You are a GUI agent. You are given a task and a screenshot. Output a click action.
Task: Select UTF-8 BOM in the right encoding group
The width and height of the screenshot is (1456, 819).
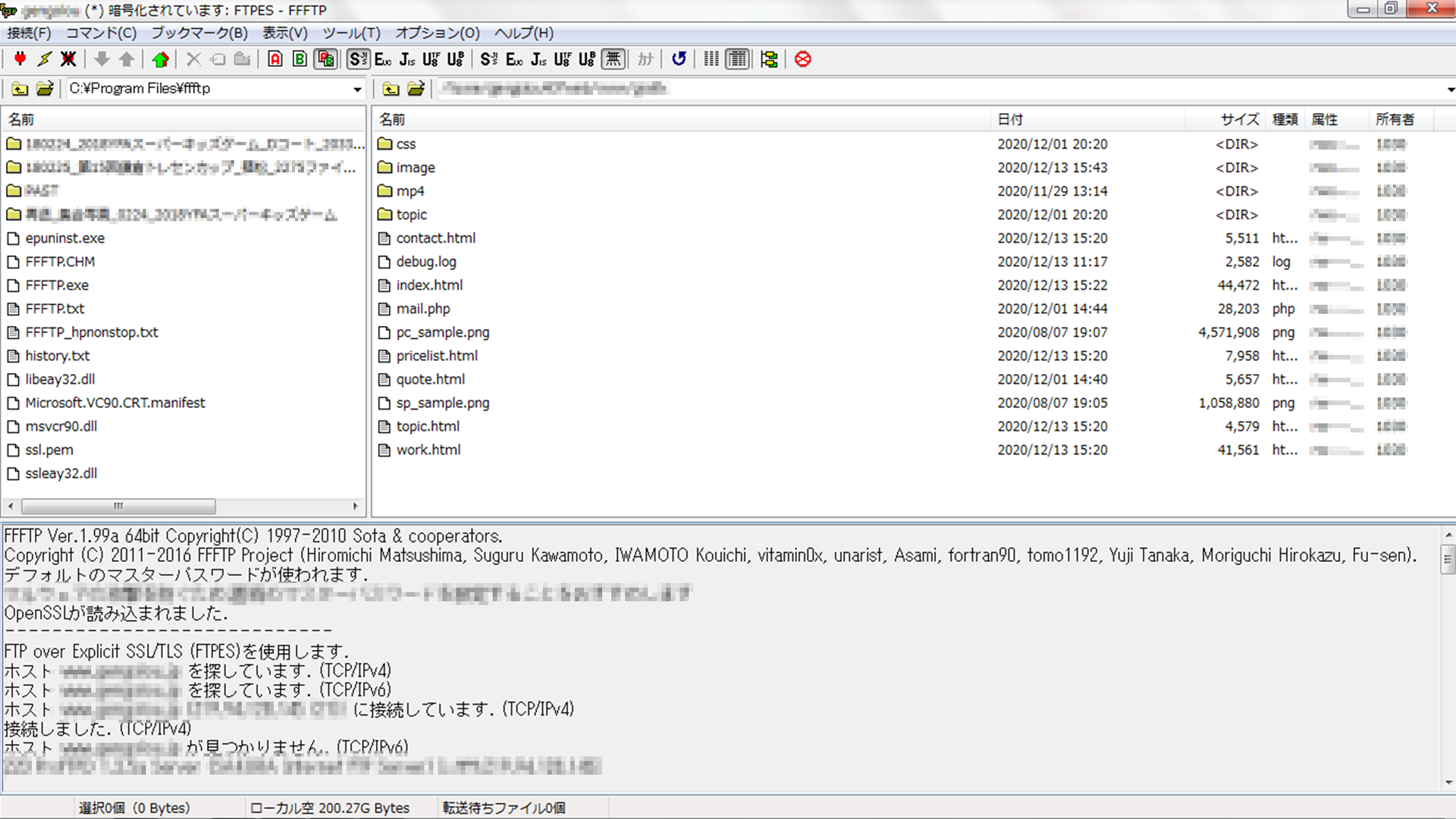click(586, 59)
